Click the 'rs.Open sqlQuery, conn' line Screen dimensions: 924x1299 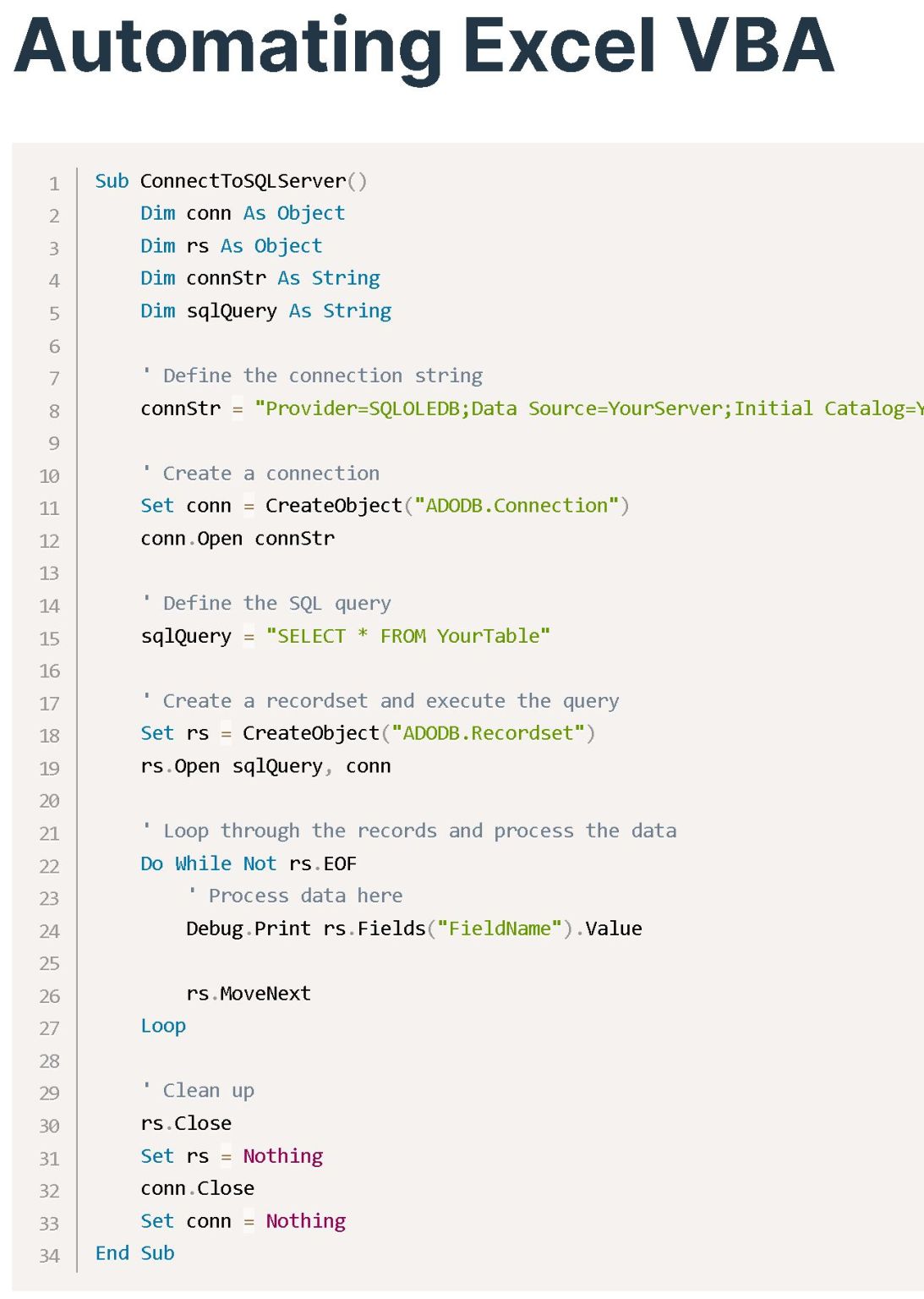click(x=265, y=766)
